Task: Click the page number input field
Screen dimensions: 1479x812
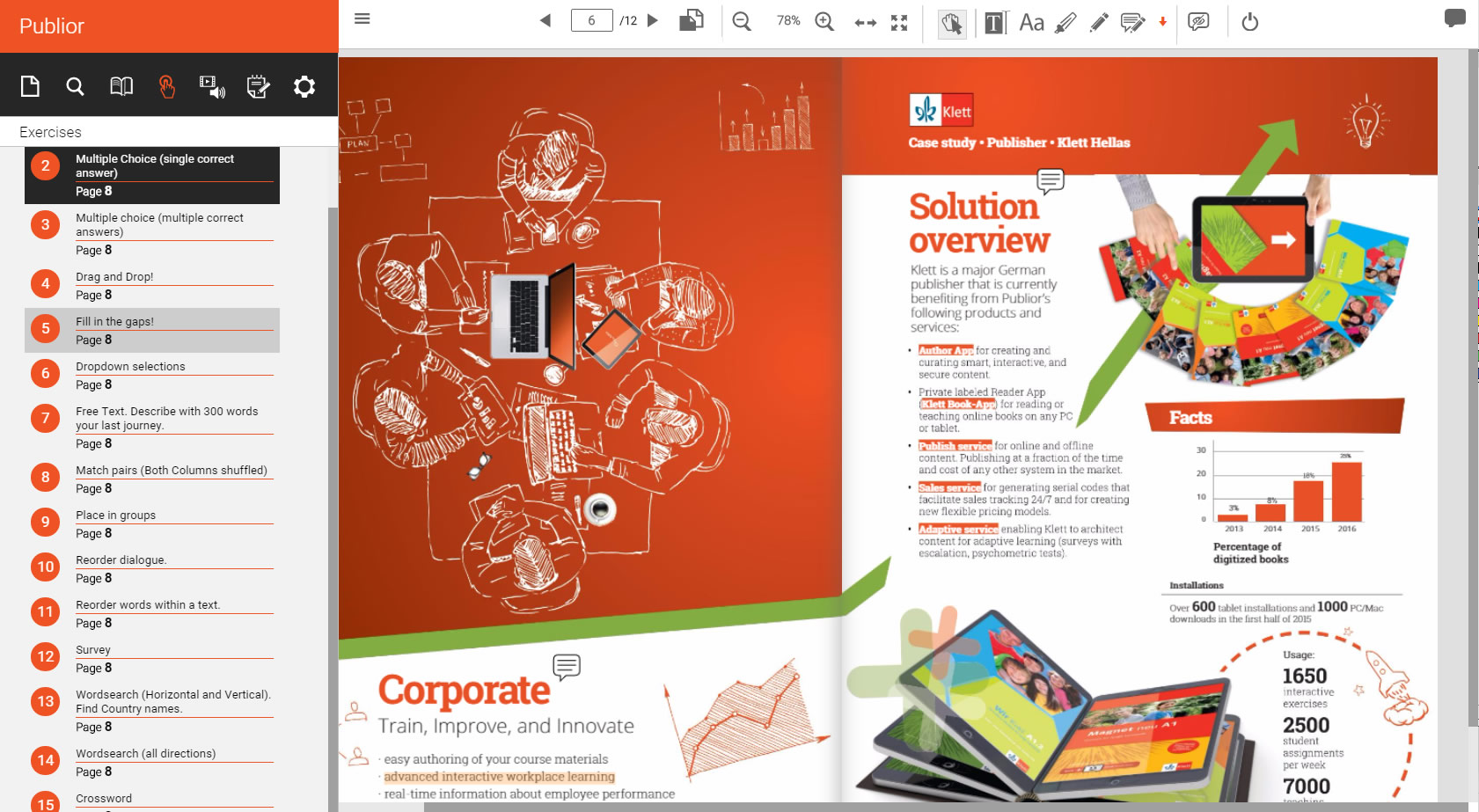Action: pyautogui.click(x=591, y=20)
